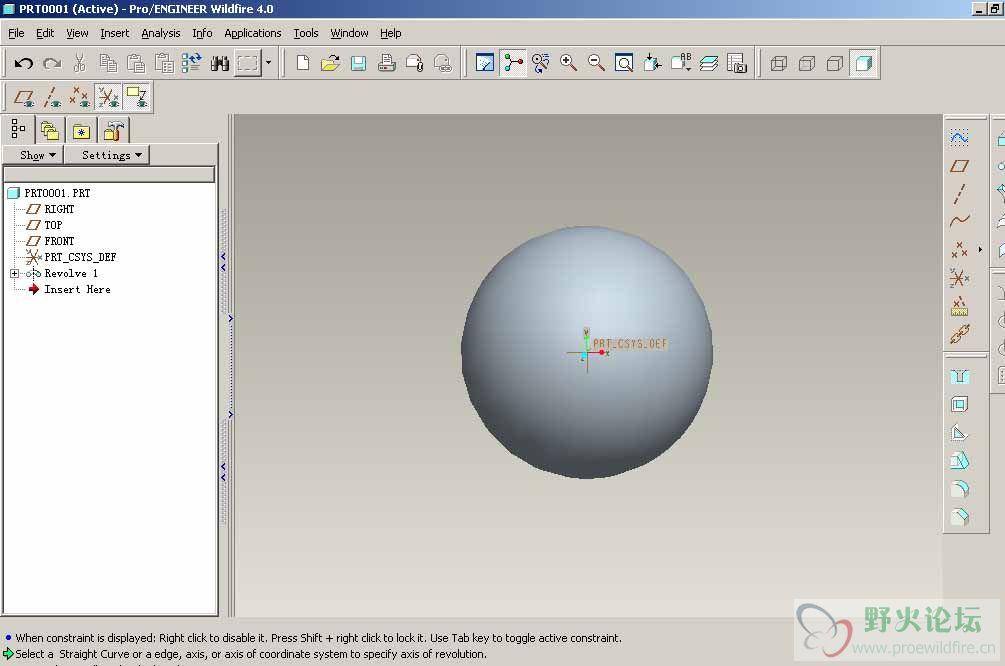Click the Regenerate model icon
The width and height of the screenshot is (1005, 666).
[x=192, y=63]
